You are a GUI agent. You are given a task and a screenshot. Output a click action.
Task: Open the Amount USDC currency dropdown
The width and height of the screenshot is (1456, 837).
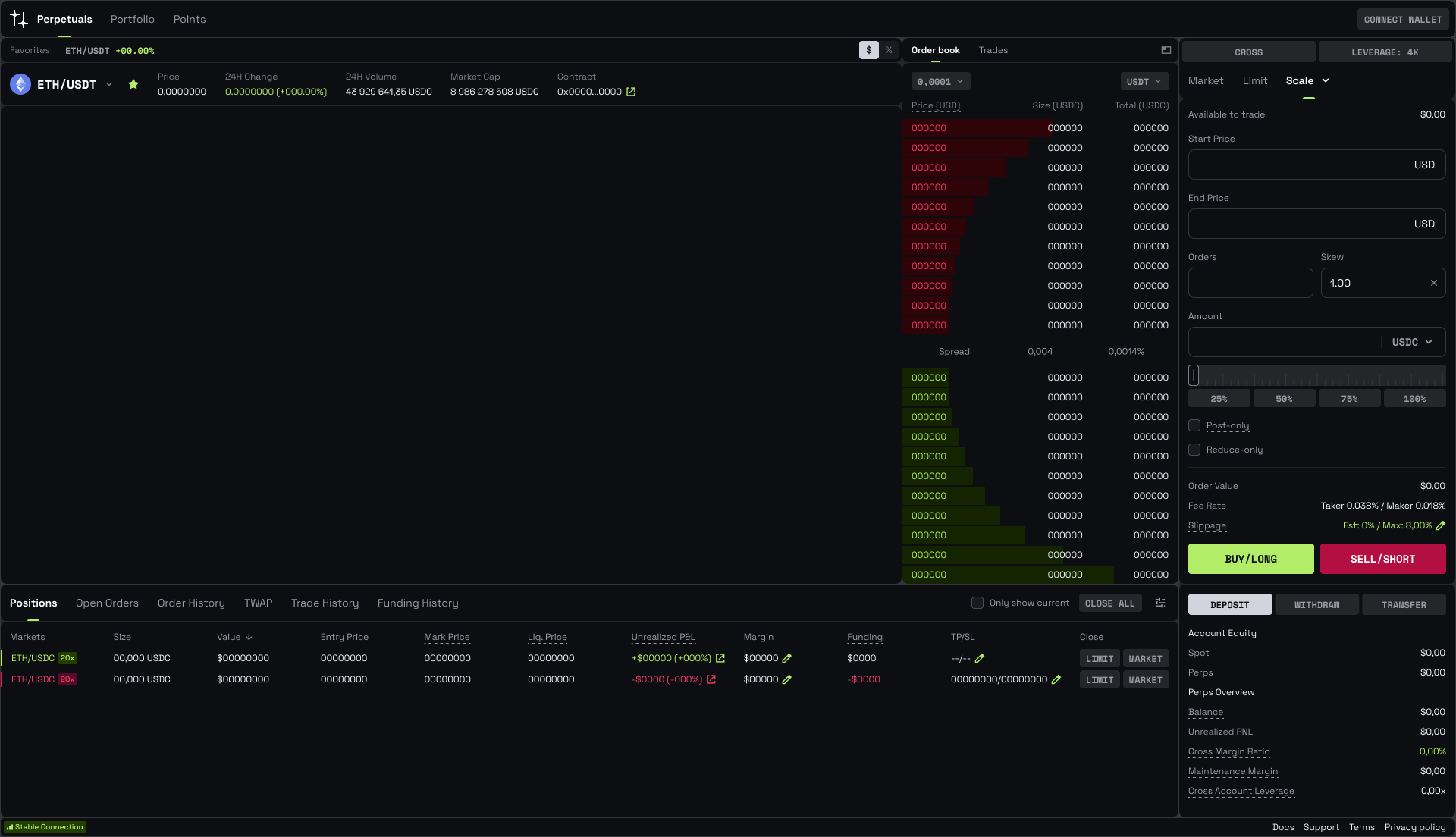[x=1412, y=342]
